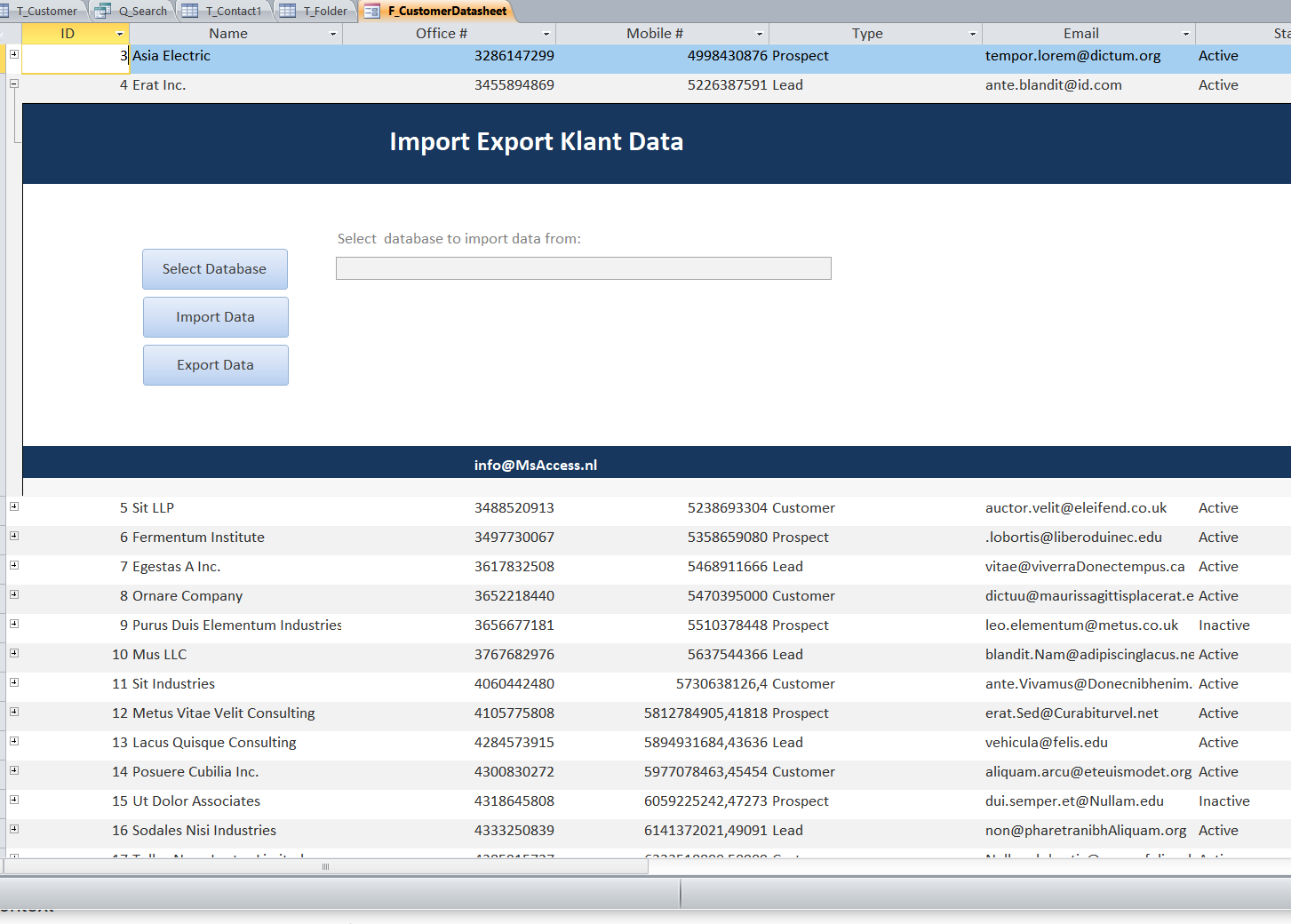Expand the Asia Electric row subdatasheet
This screenshot has width=1291, height=924.
[14, 54]
